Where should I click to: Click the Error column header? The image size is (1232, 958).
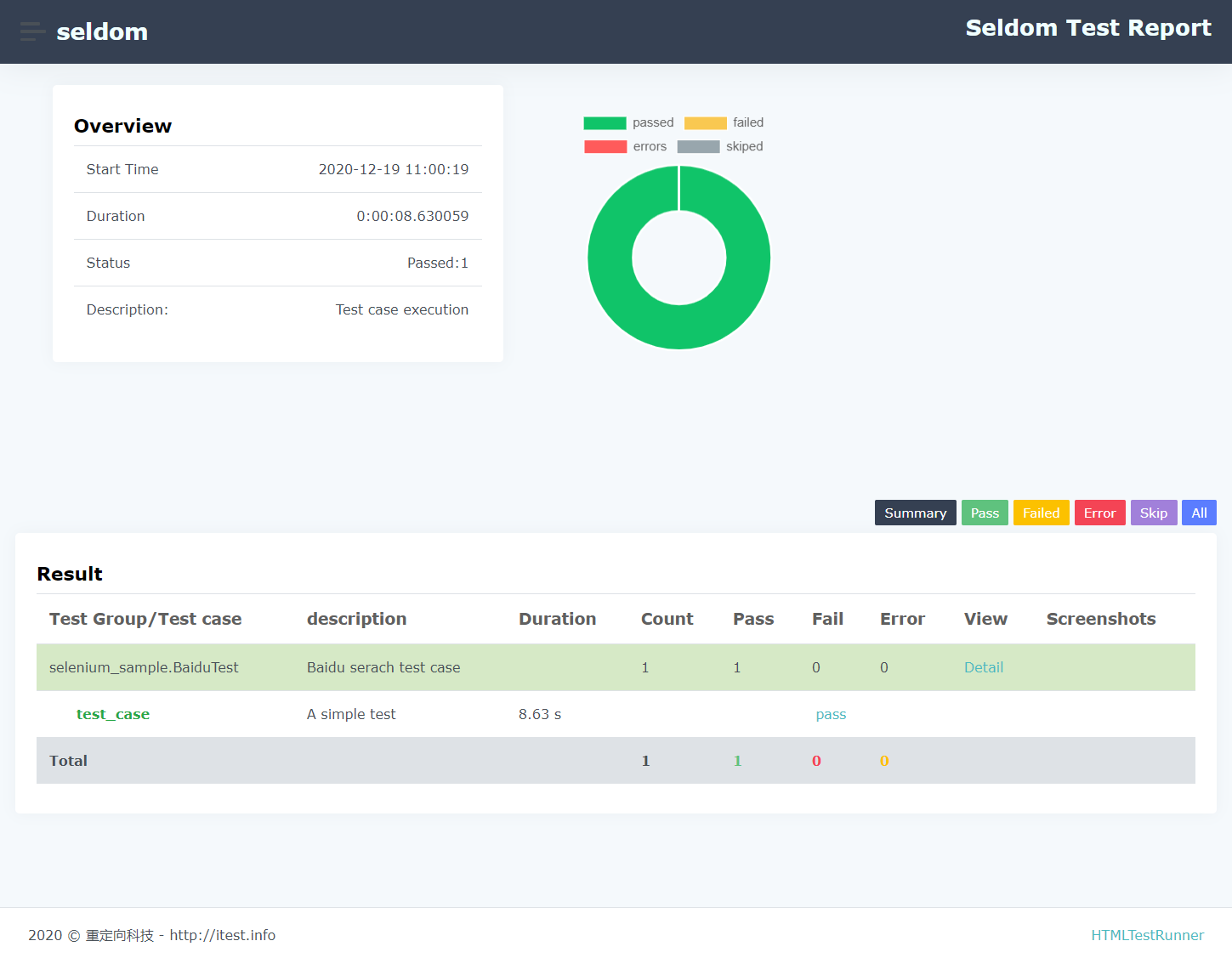[902, 619]
